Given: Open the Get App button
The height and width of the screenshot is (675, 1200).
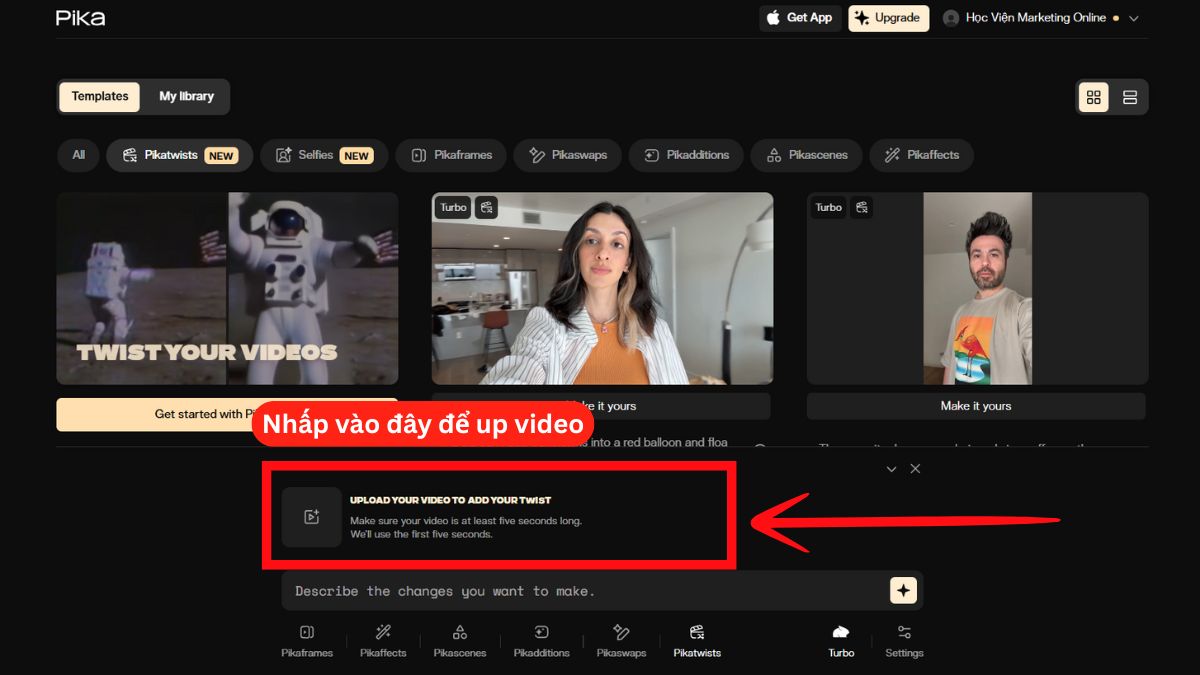Looking at the screenshot, I should coord(801,18).
